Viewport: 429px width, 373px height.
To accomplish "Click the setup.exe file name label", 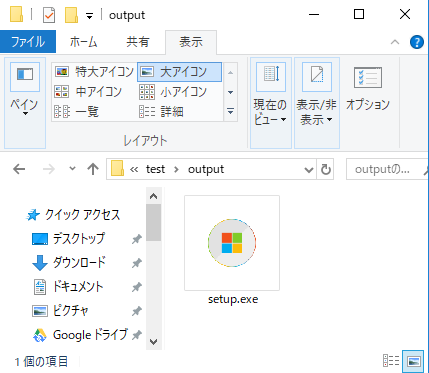I will pyautogui.click(x=233, y=299).
